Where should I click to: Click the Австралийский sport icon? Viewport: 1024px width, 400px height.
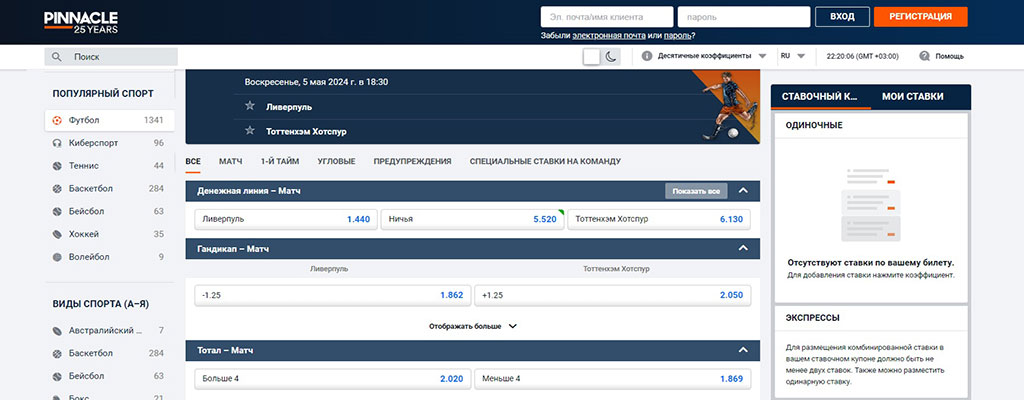tap(57, 331)
